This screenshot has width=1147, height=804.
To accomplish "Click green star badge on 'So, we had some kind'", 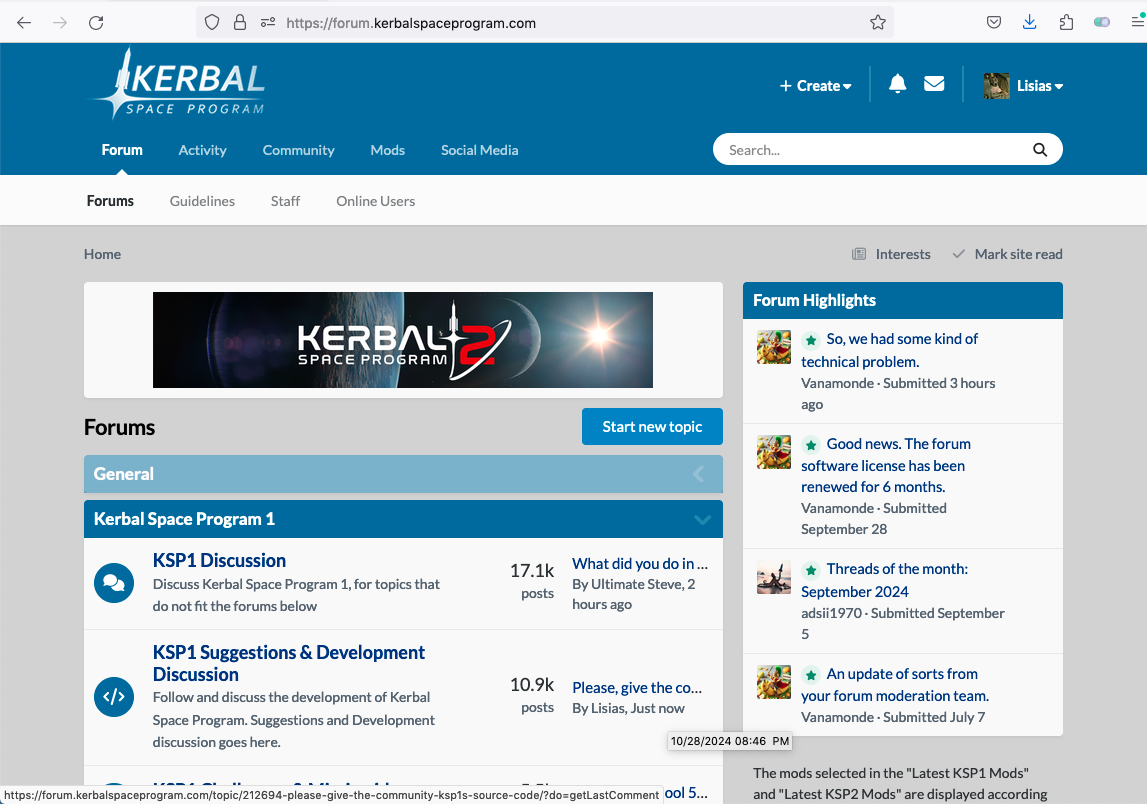I will tap(811, 340).
